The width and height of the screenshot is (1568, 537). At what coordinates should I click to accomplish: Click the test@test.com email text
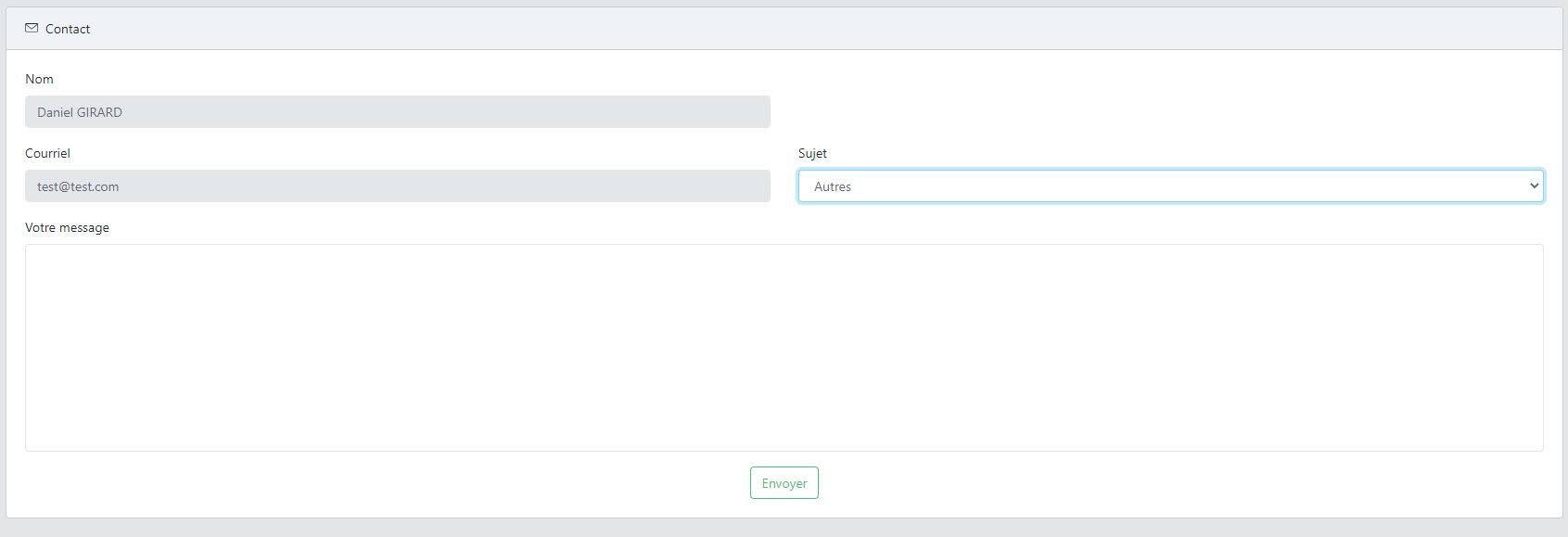[x=78, y=186]
